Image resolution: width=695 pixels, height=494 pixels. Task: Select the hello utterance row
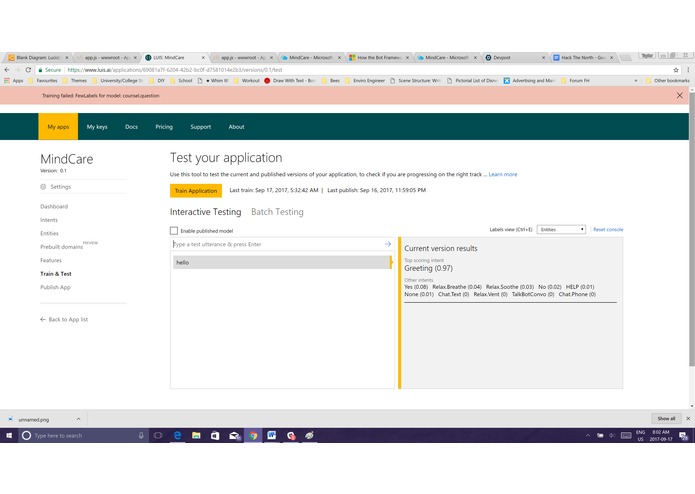coord(282,262)
